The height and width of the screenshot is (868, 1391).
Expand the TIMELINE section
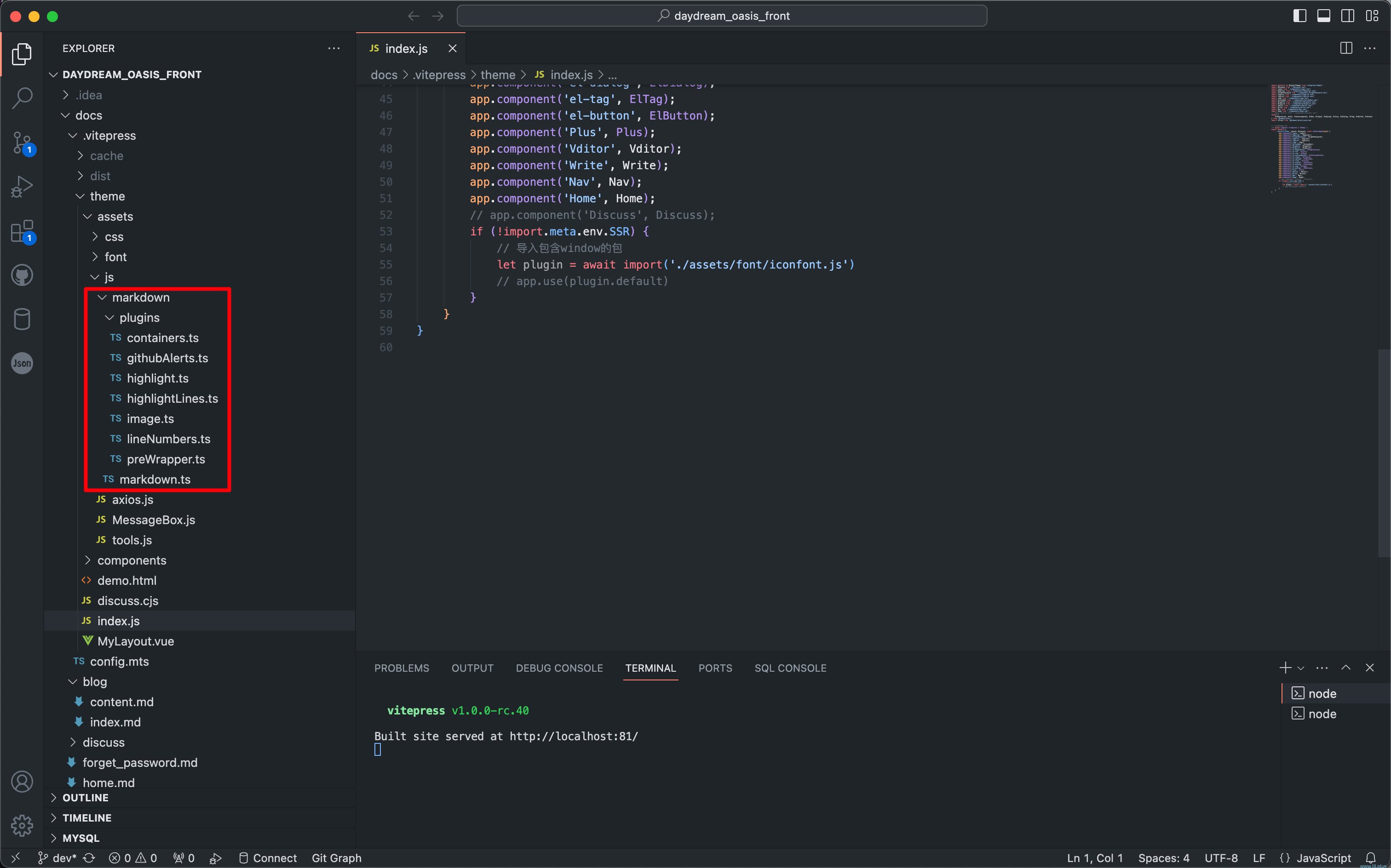(199, 817)
